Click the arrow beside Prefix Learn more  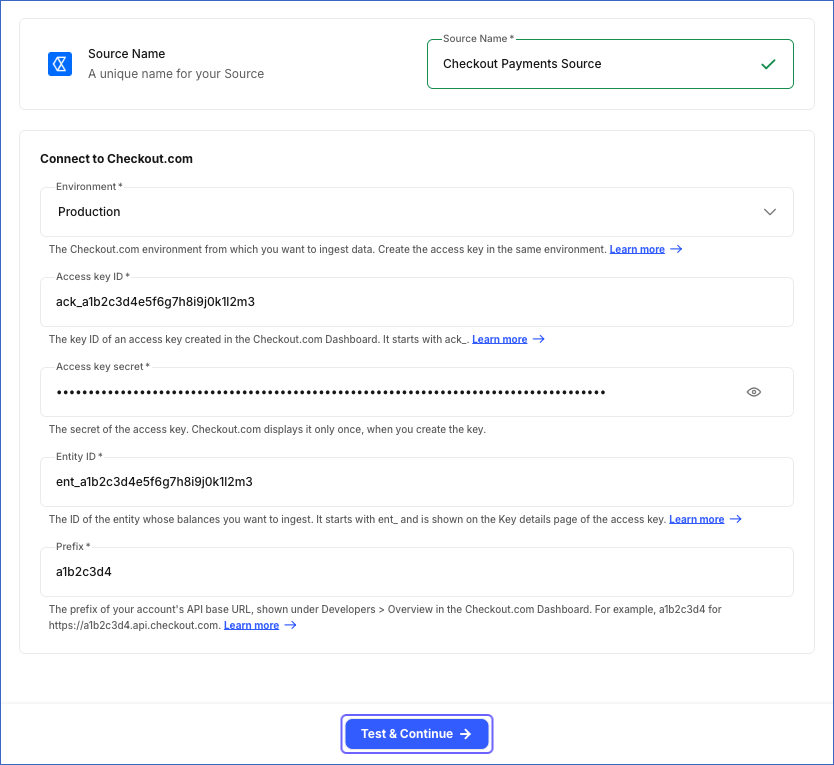pos(290,625)
